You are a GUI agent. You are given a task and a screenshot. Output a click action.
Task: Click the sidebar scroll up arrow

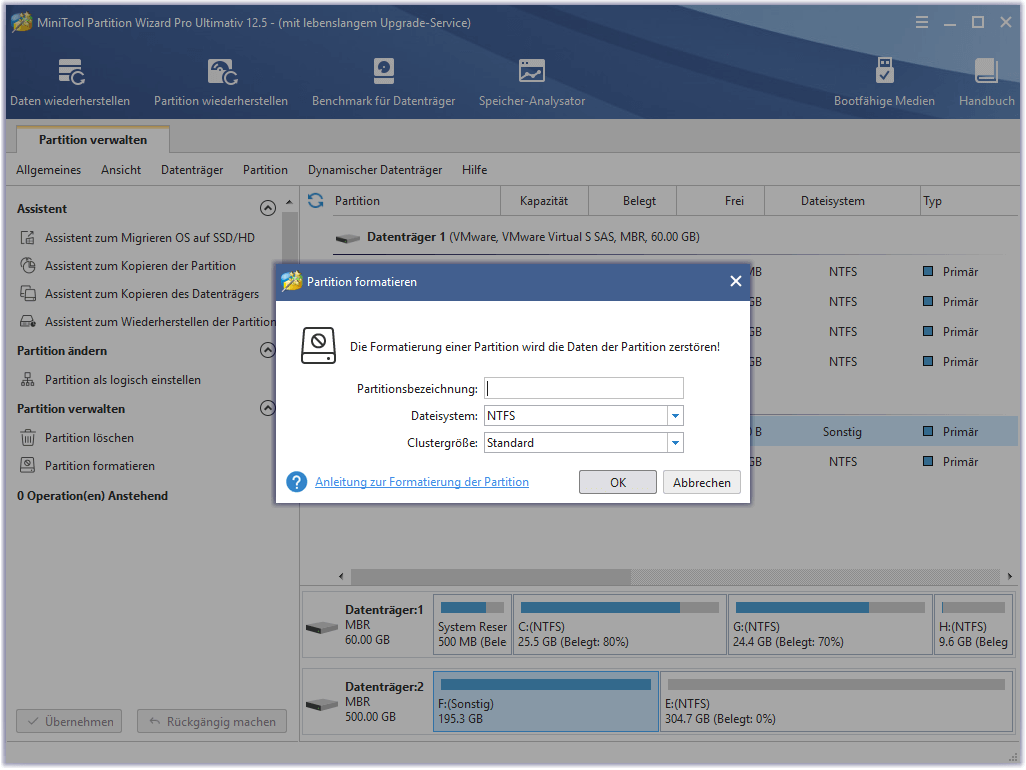click(x=289, y=202)
